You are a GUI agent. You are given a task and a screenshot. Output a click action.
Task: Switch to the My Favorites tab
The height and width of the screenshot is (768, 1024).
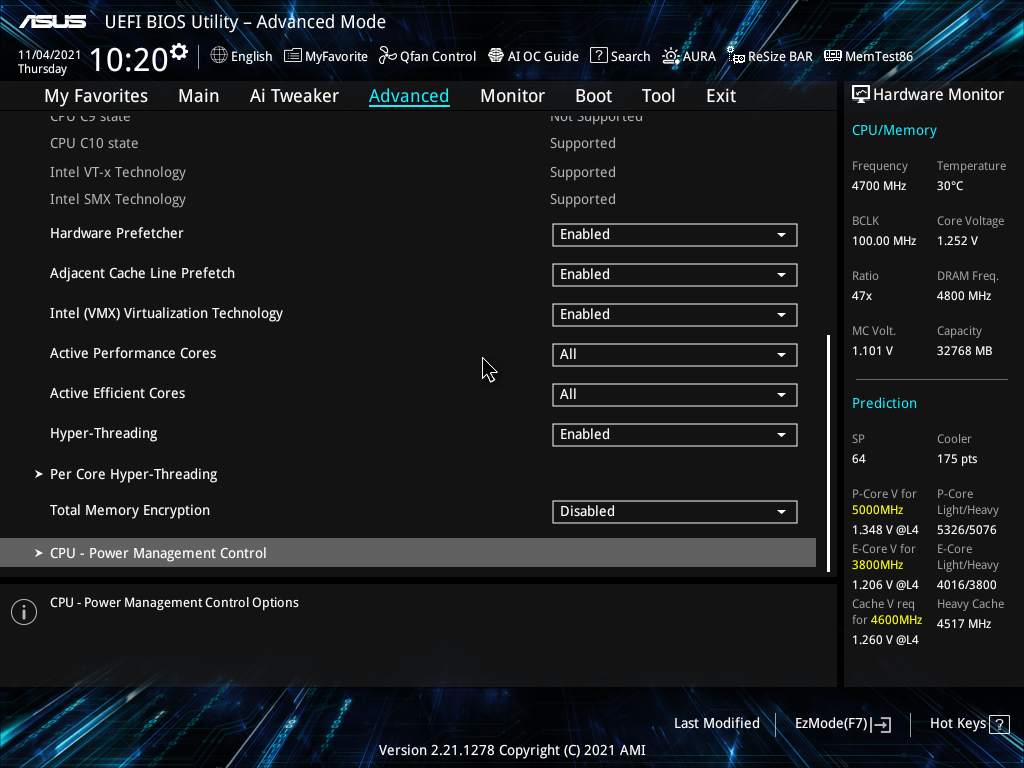click(x=96, y=95)
